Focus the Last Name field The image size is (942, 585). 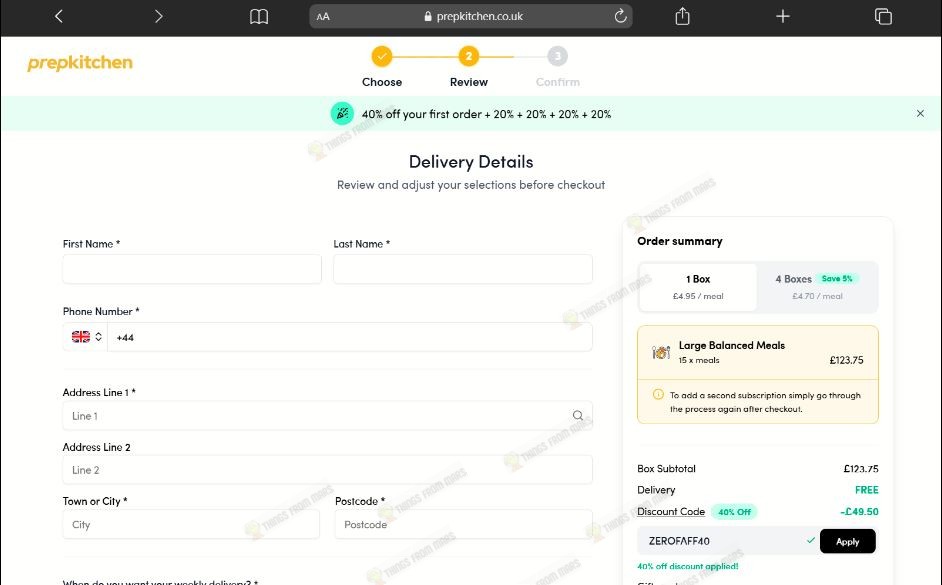click(463, 268)
